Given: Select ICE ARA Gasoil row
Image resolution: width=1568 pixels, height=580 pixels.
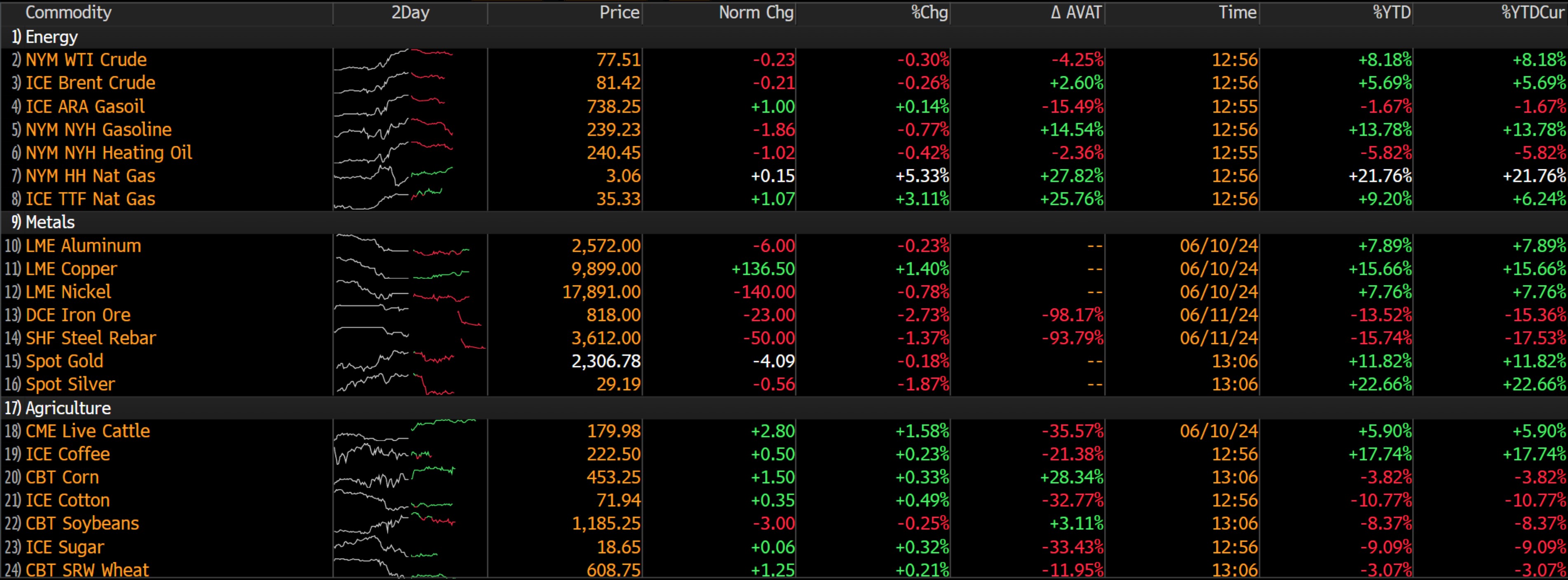Looking at the screenshot, I should point(784,107).
